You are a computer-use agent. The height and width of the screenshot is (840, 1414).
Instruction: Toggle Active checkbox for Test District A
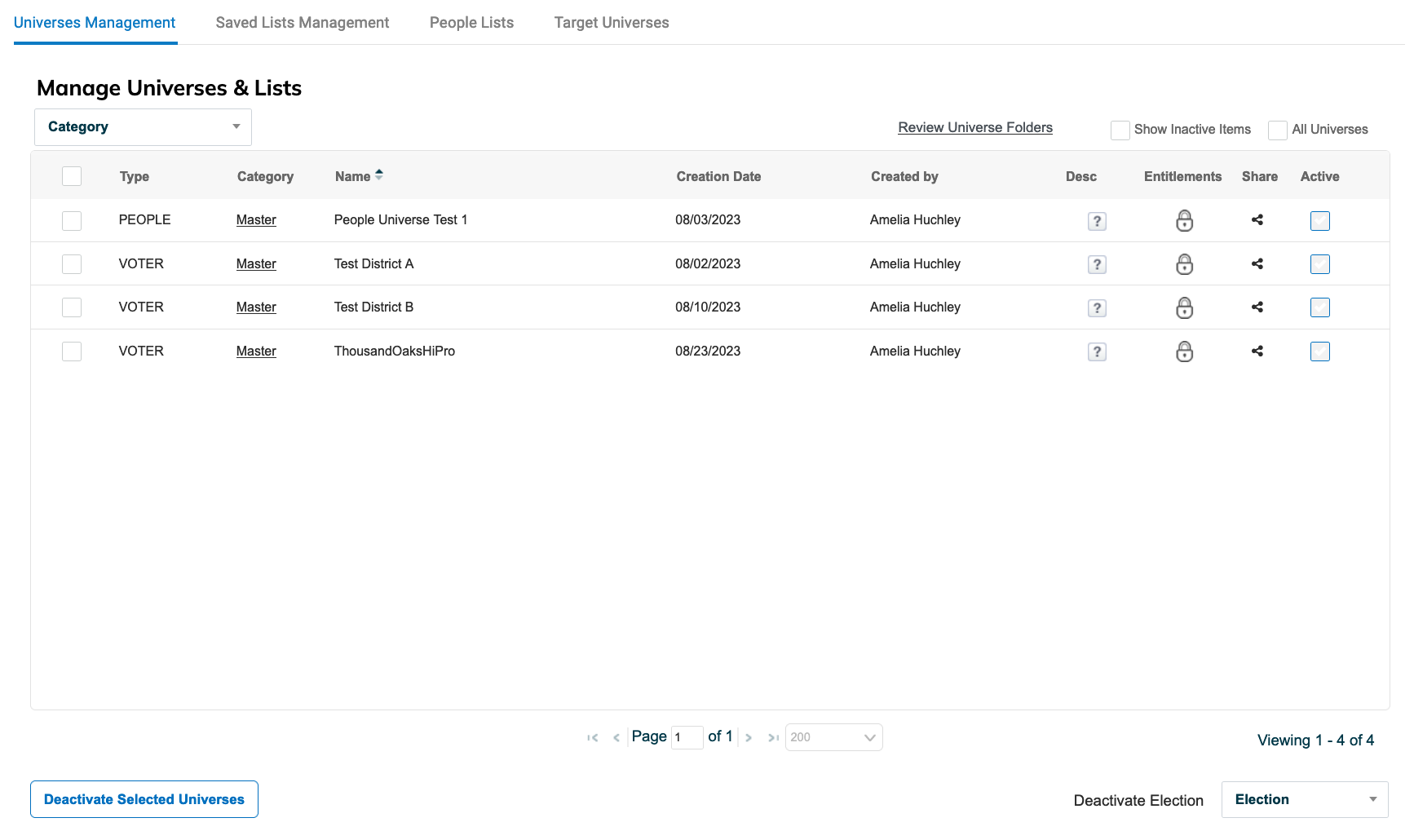(1320, 264)
